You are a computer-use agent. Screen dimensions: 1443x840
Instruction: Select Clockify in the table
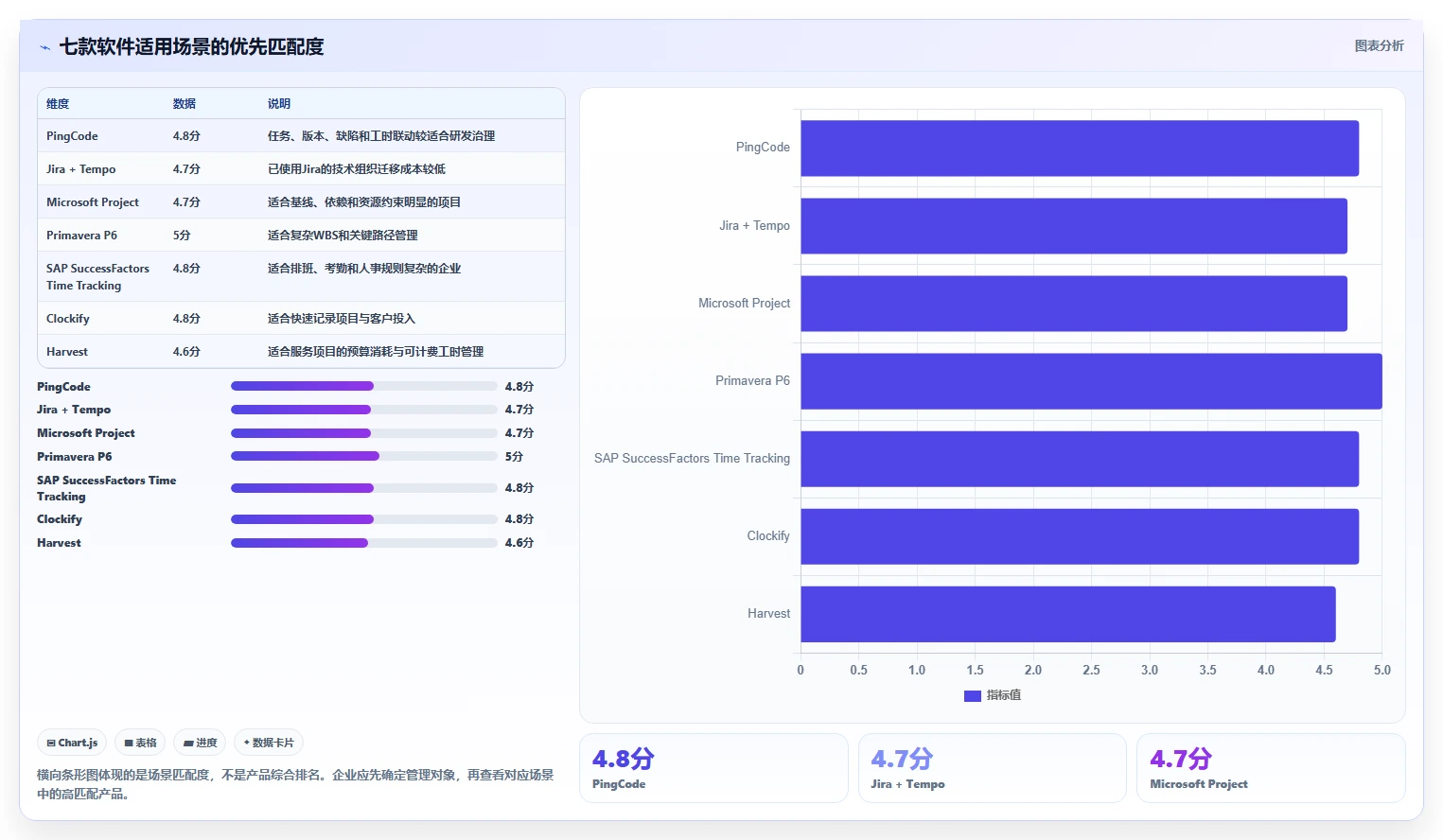coord(67,319)
